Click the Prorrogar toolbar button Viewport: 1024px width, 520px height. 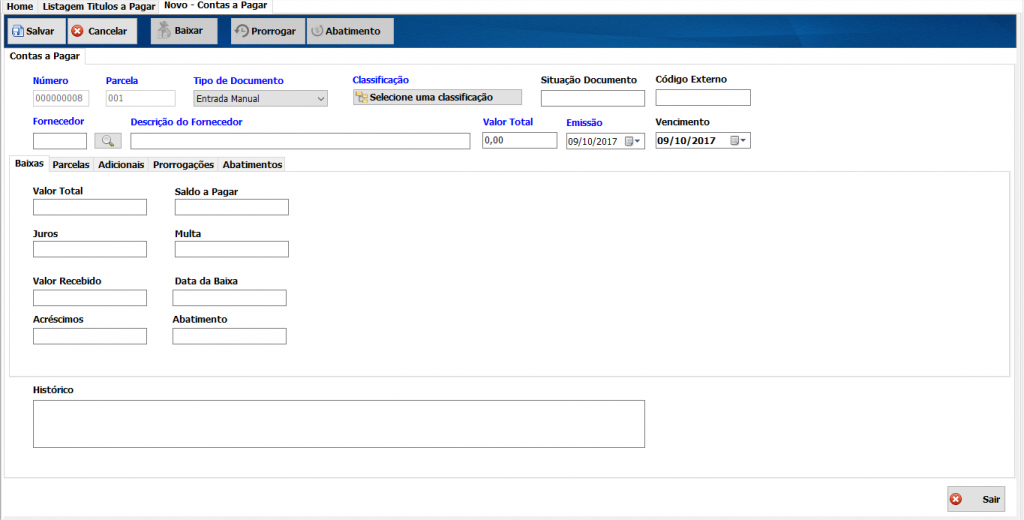click(x=267, y=31)
